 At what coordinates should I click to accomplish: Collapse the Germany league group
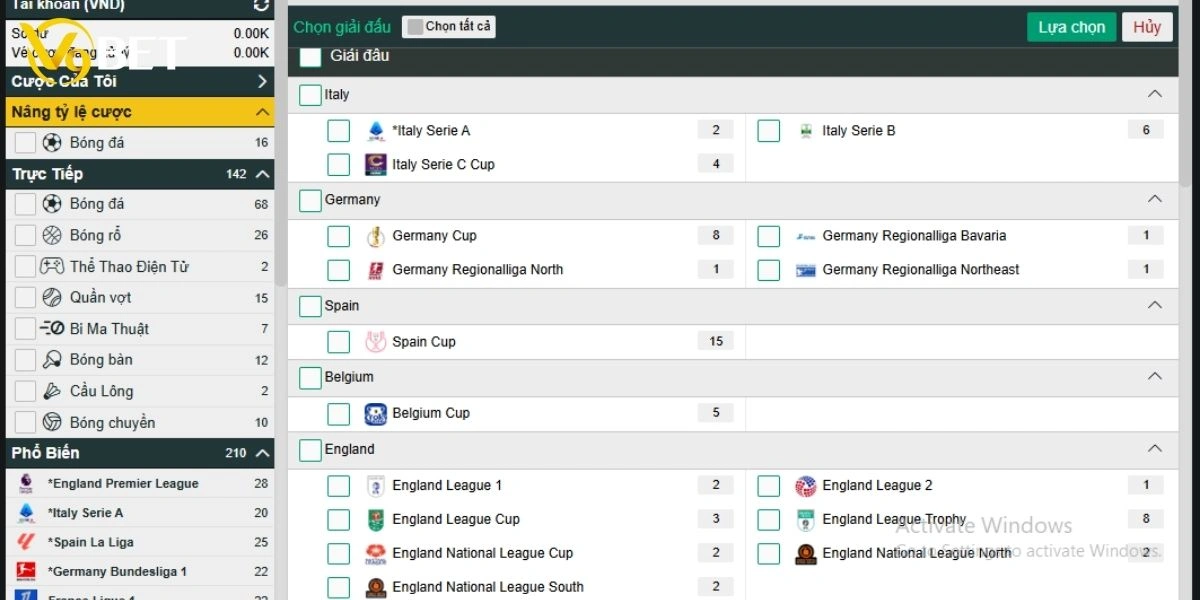tap(1155, 199)
